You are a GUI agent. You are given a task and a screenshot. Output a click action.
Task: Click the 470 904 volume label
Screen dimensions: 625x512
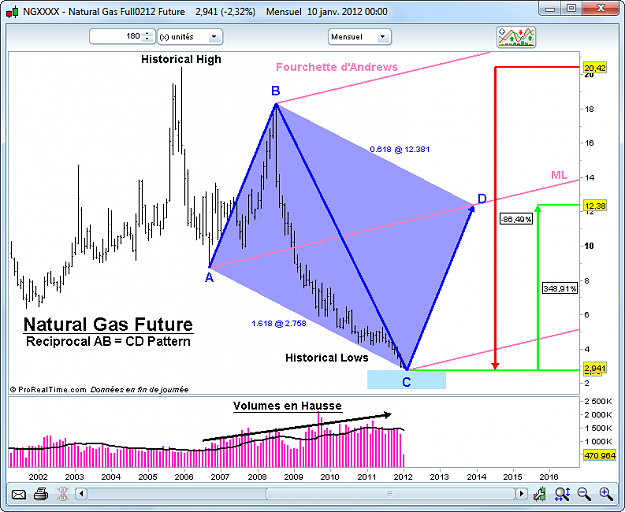click(x=599, y=455)
